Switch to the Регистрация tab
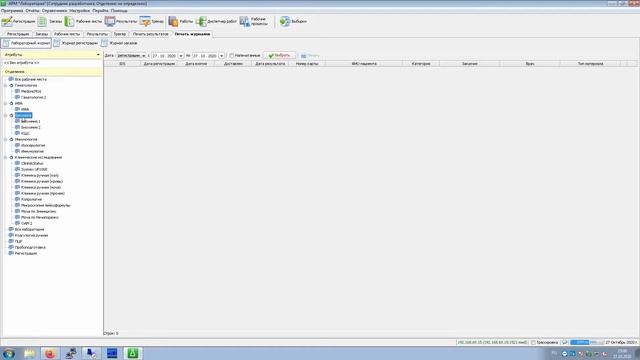 18,34
